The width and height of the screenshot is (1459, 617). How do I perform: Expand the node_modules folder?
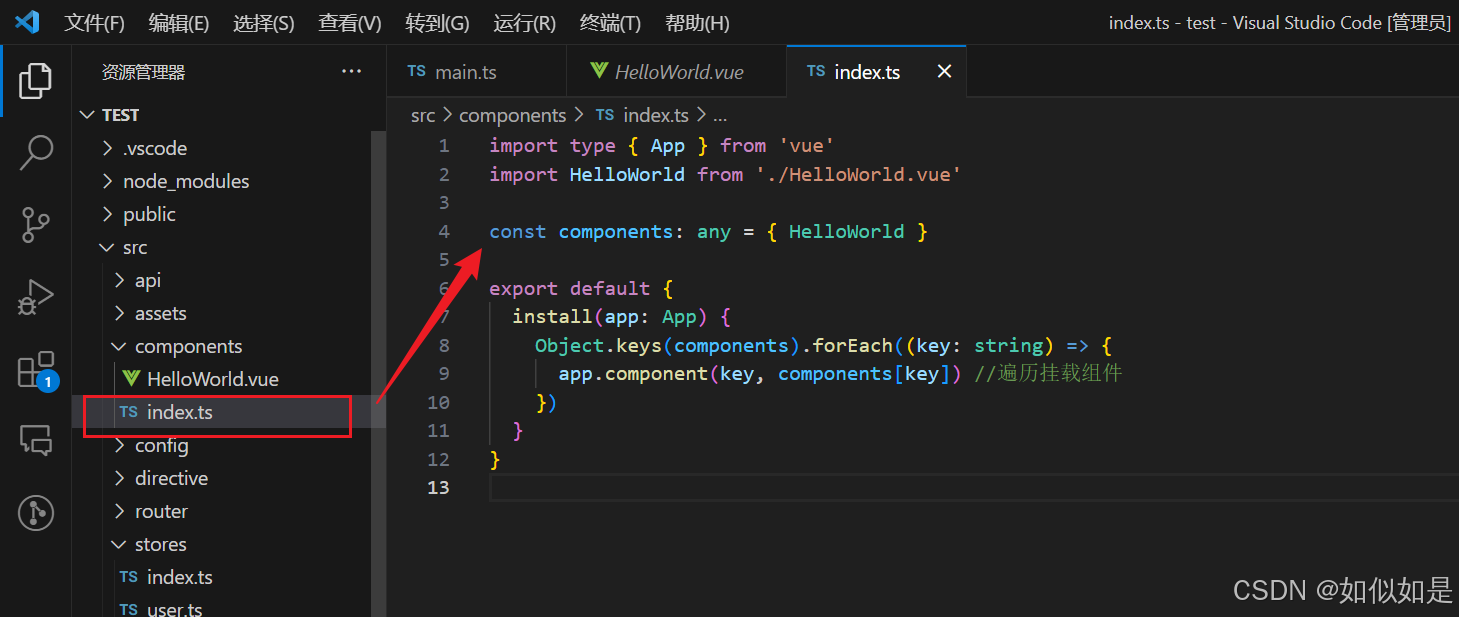click(108, 181)
